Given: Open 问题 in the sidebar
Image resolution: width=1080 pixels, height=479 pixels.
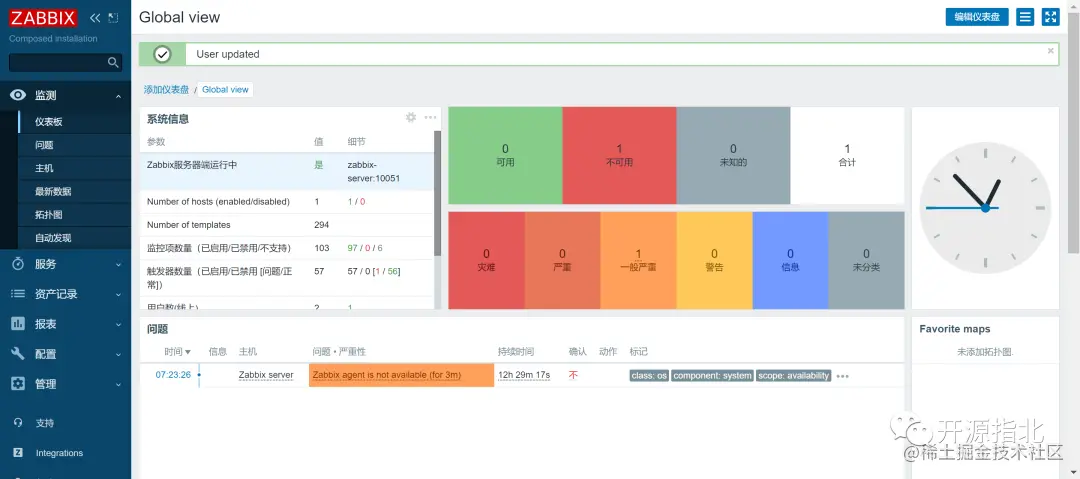Looking at the screenshot, I should pos(44,145).
